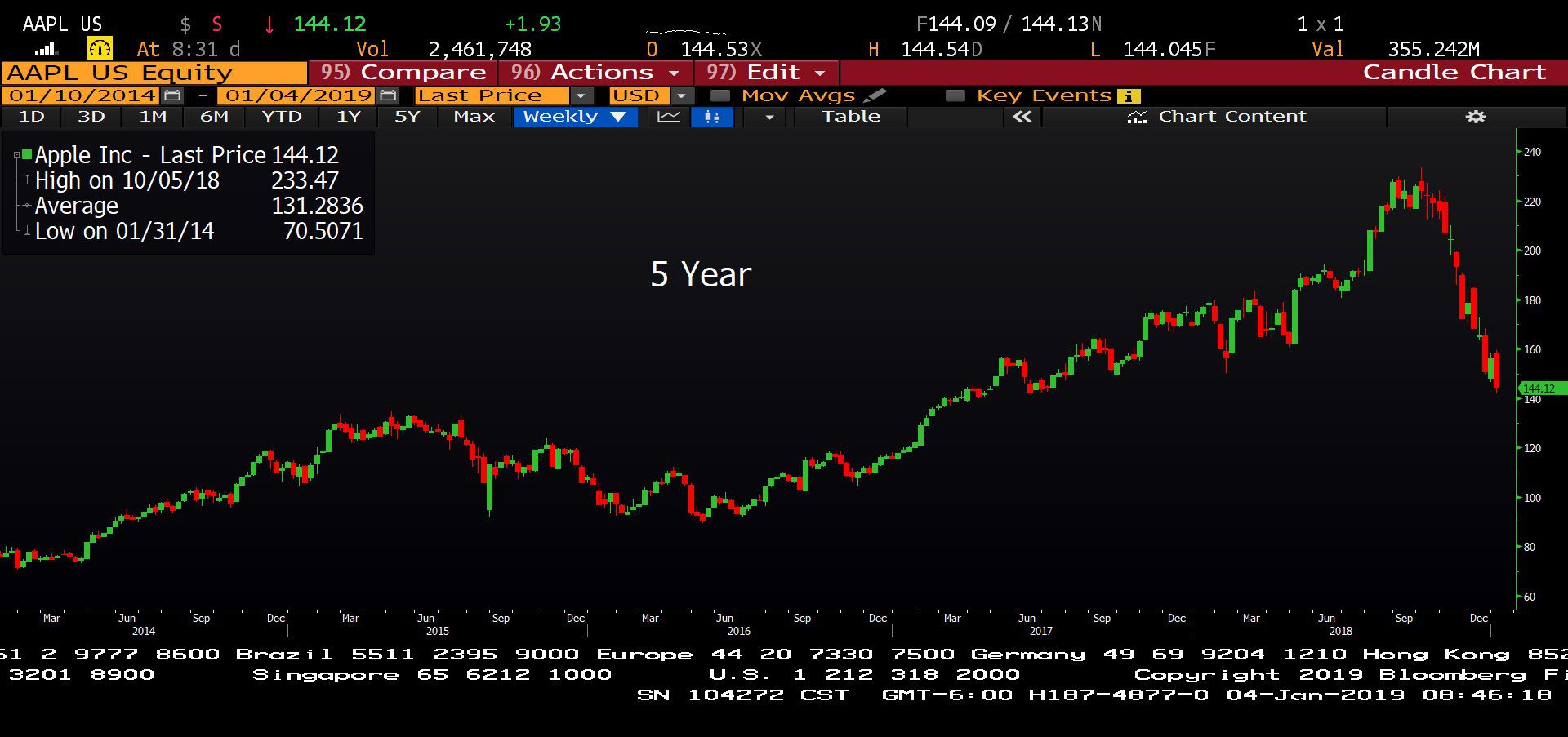Switch to line chart type icon
The height and width of the screenshot is (737, 1568).
[669, 117]
